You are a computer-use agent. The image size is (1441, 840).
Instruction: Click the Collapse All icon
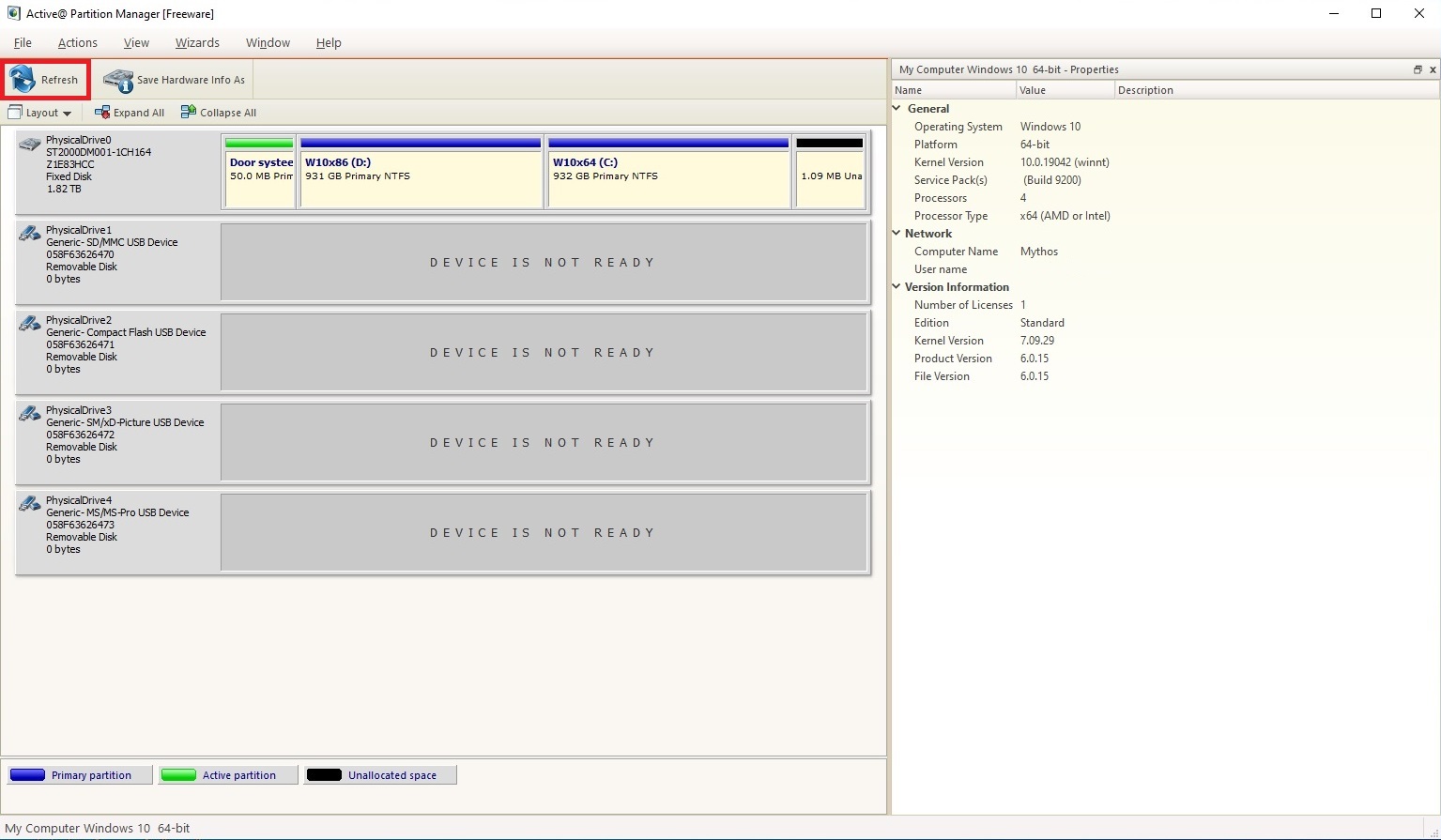[189, 113]
